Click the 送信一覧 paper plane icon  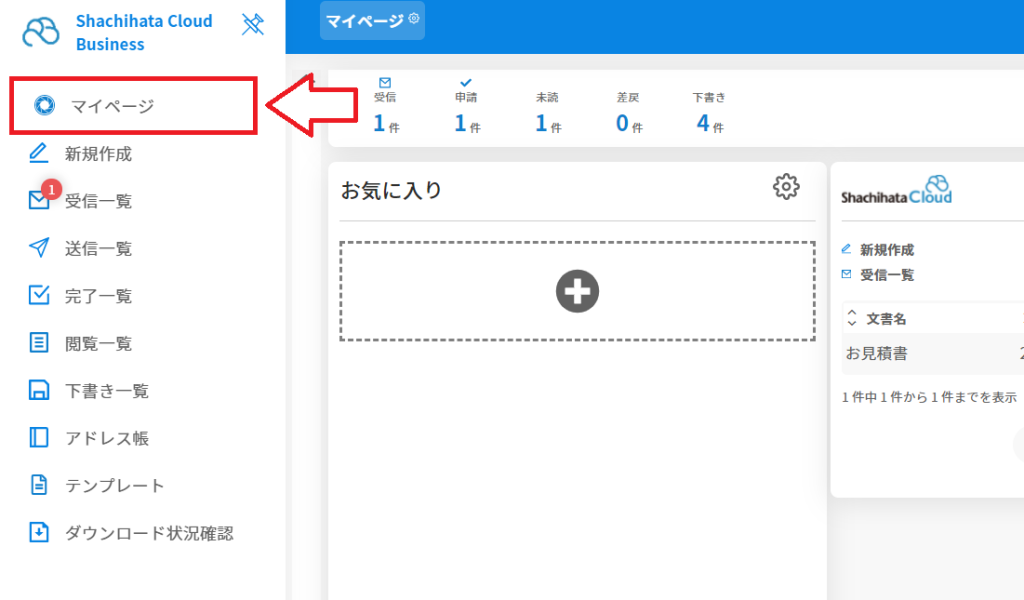tap(39, 247)
